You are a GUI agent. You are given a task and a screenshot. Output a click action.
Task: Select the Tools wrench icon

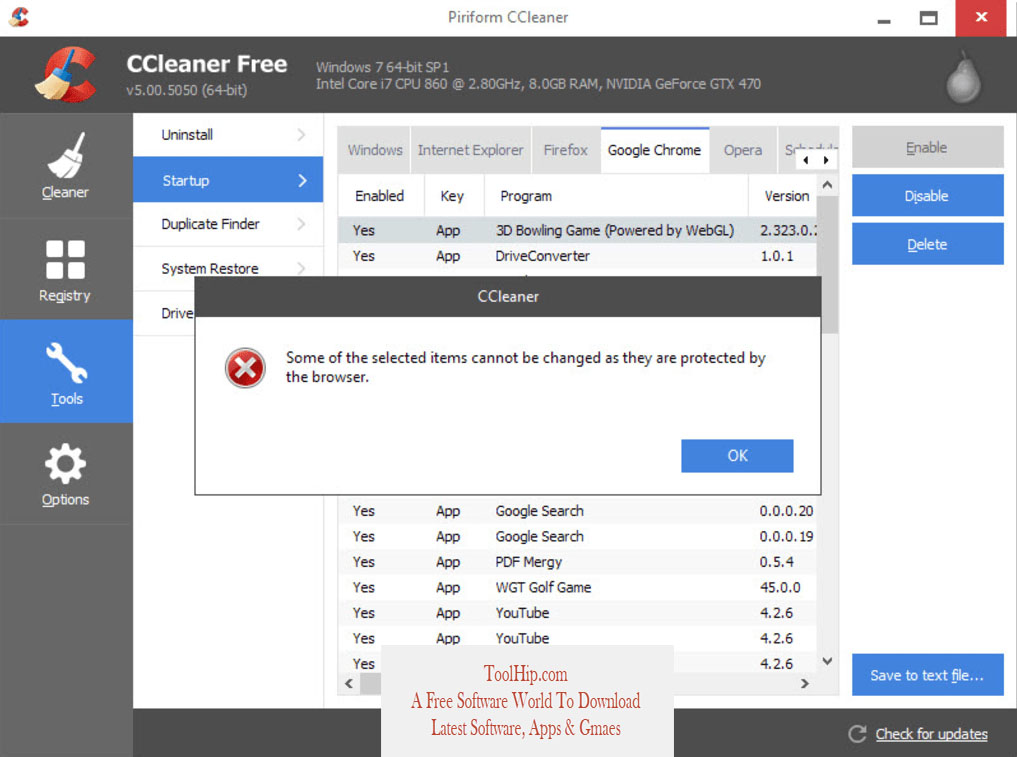[66, 363]
